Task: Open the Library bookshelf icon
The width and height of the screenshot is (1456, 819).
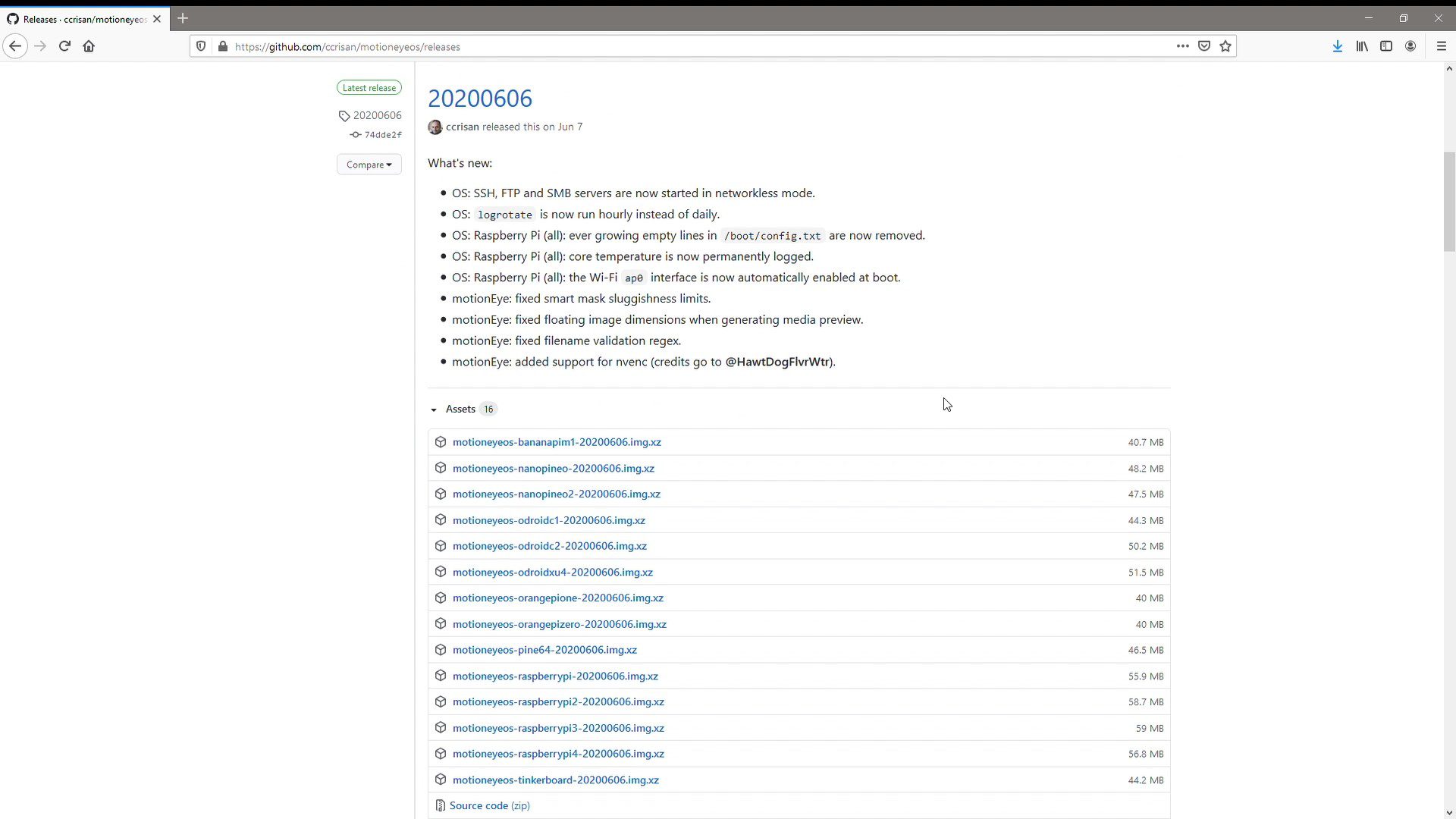Action: tap(1362, 46)
